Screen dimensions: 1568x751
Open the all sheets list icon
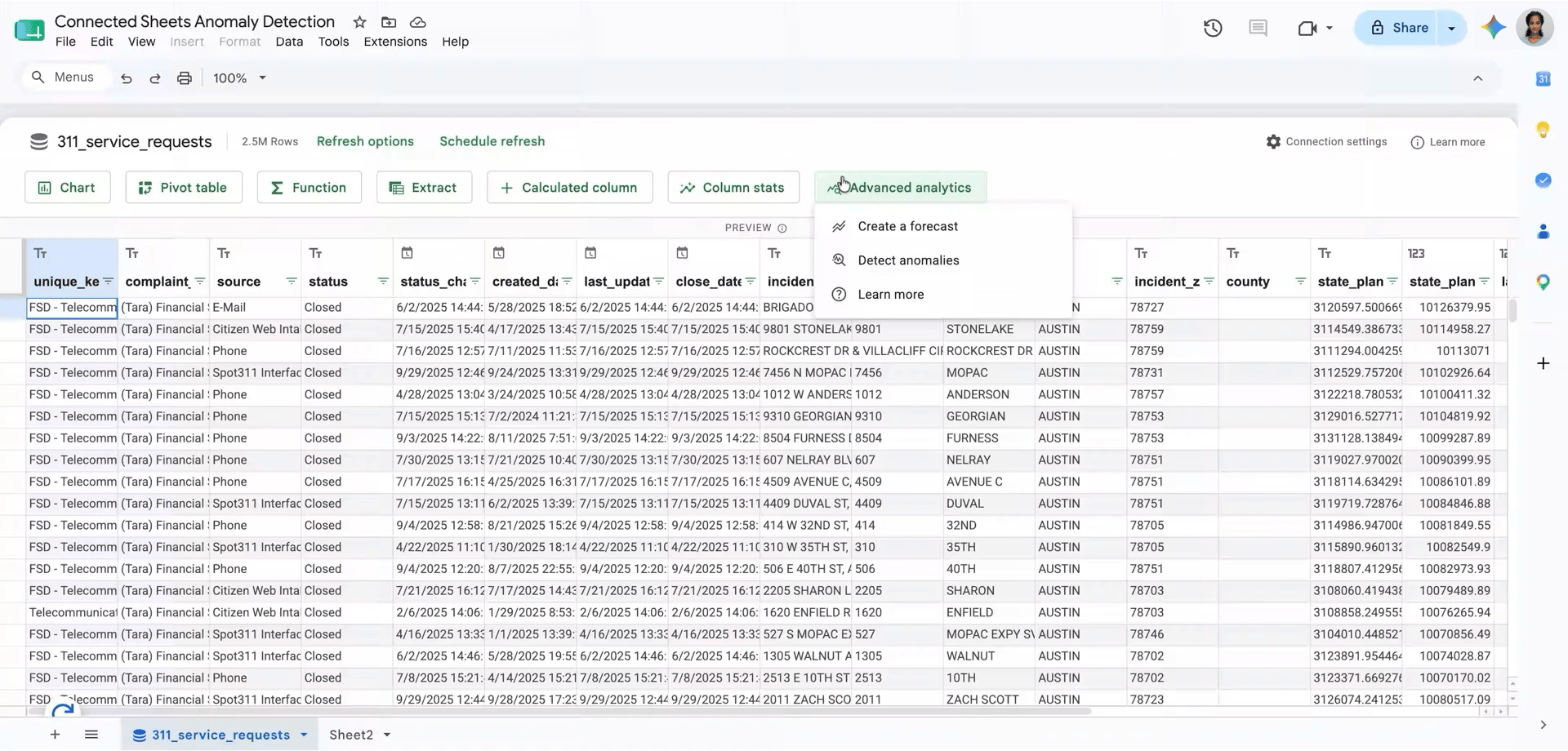tap(91, 735)
